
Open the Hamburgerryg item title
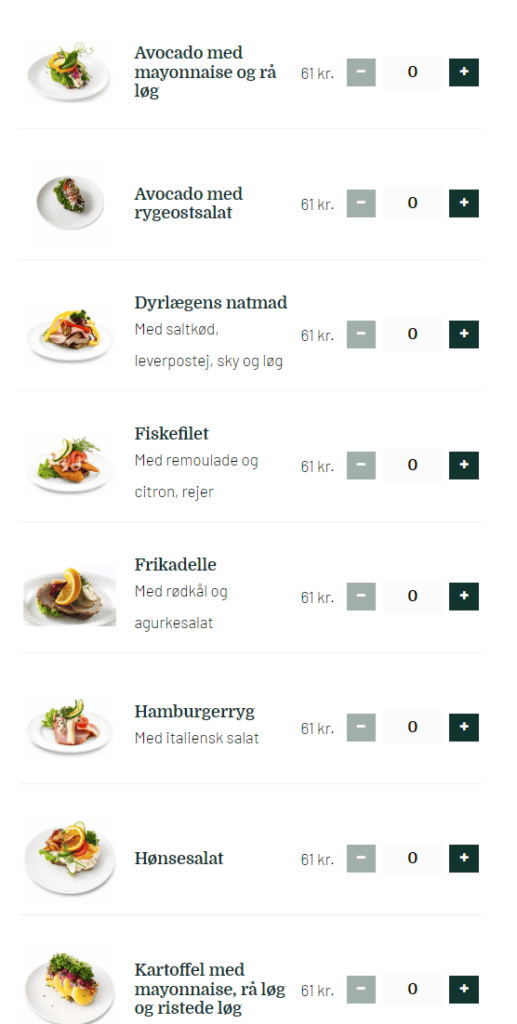[x=195, y=711]
